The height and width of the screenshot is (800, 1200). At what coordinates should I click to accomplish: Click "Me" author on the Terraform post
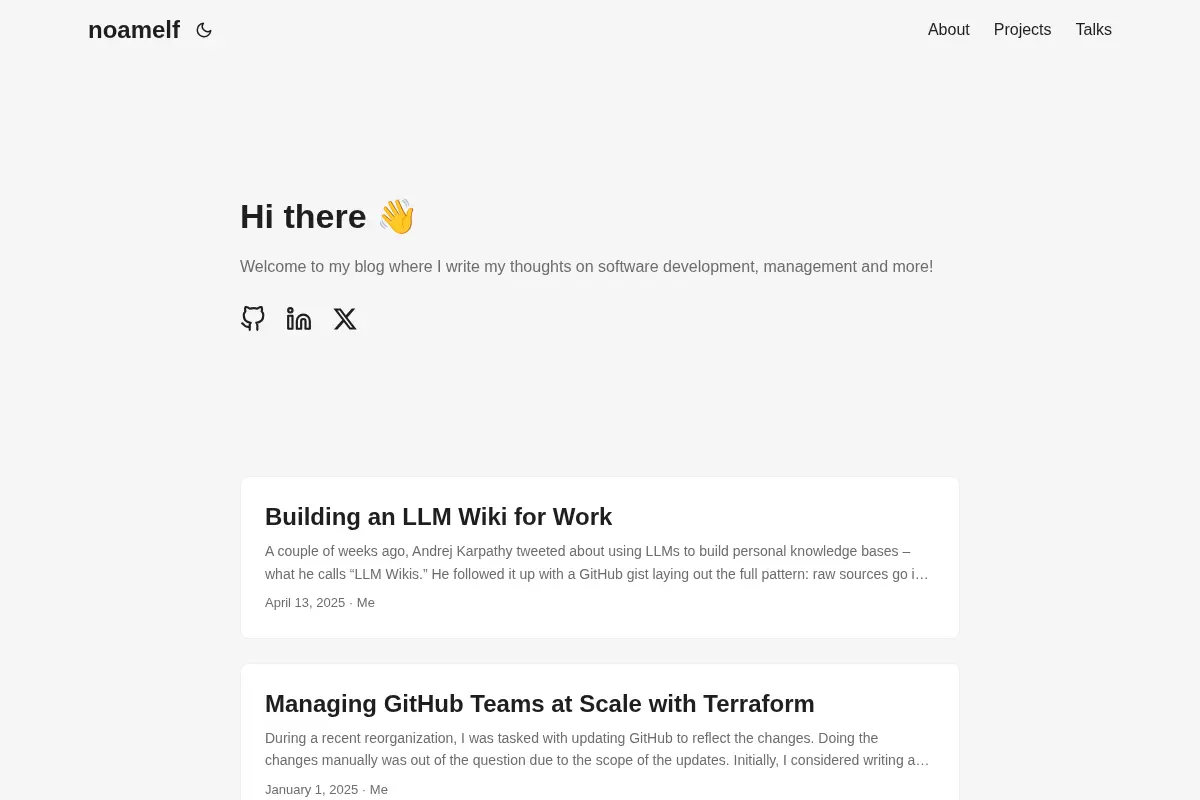(379, 790)
